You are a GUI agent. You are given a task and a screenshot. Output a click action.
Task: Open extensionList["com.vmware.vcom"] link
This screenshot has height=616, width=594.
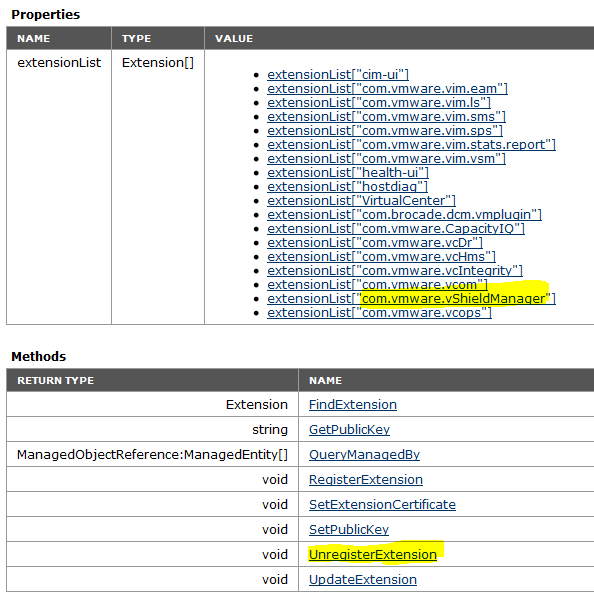click(377, 284)
